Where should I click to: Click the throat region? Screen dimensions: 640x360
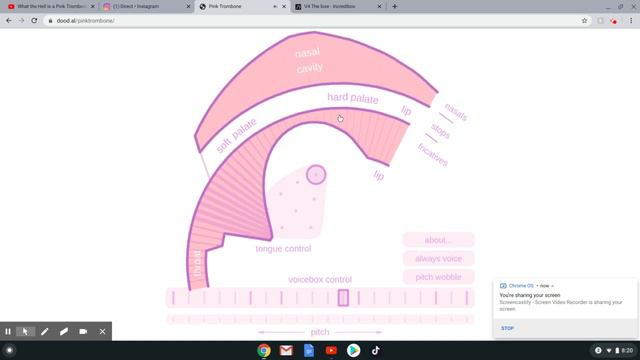[198, 263]
